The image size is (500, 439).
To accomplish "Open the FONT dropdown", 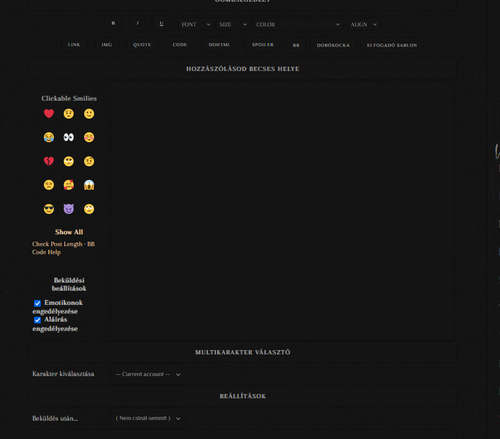I will pos(196,24).
